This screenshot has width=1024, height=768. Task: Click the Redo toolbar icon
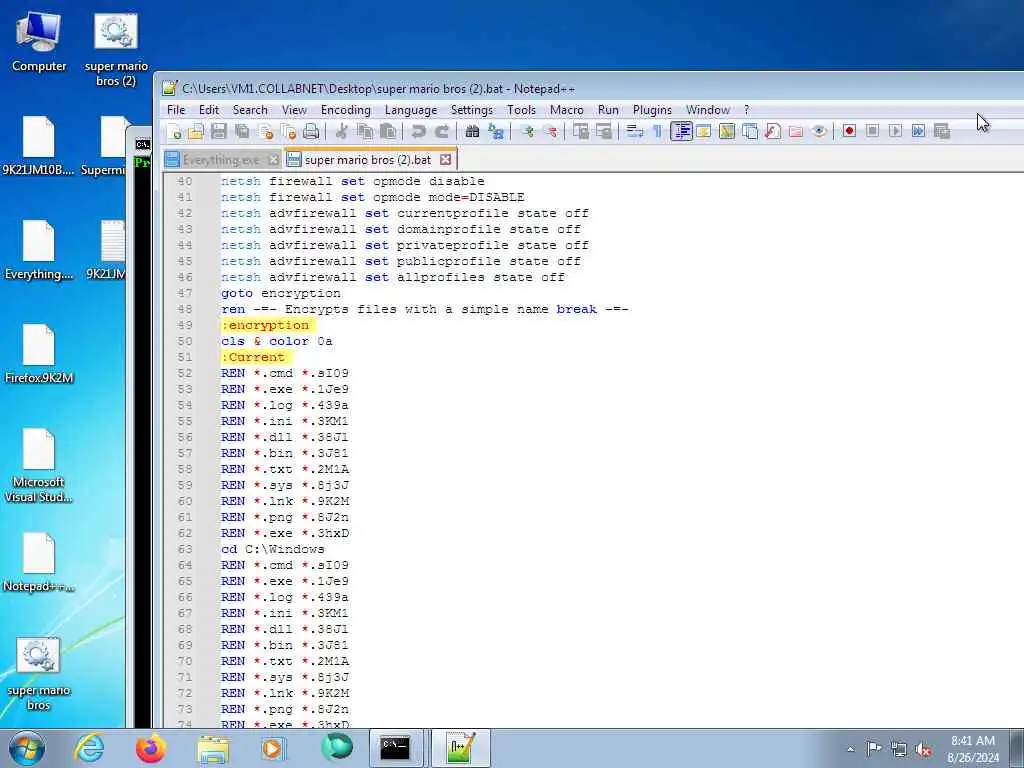[442, 131]
